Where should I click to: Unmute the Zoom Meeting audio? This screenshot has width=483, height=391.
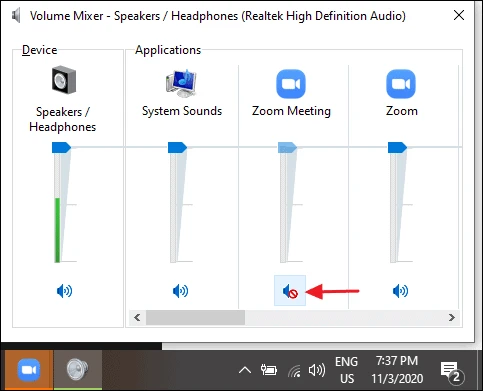(290, 291)
